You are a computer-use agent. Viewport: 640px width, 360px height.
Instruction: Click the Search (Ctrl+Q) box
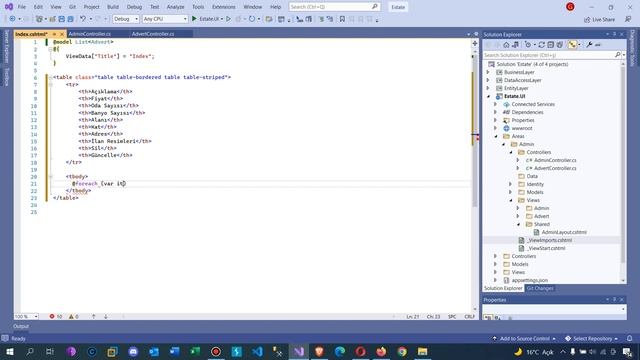pos(334,7)
